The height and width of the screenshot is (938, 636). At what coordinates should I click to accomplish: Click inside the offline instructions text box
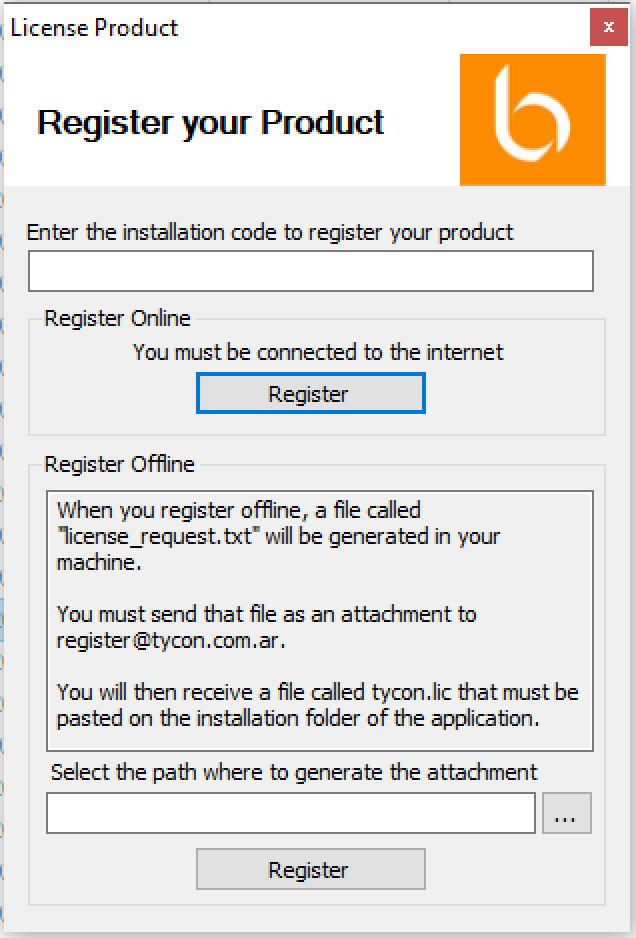point(319,620)
